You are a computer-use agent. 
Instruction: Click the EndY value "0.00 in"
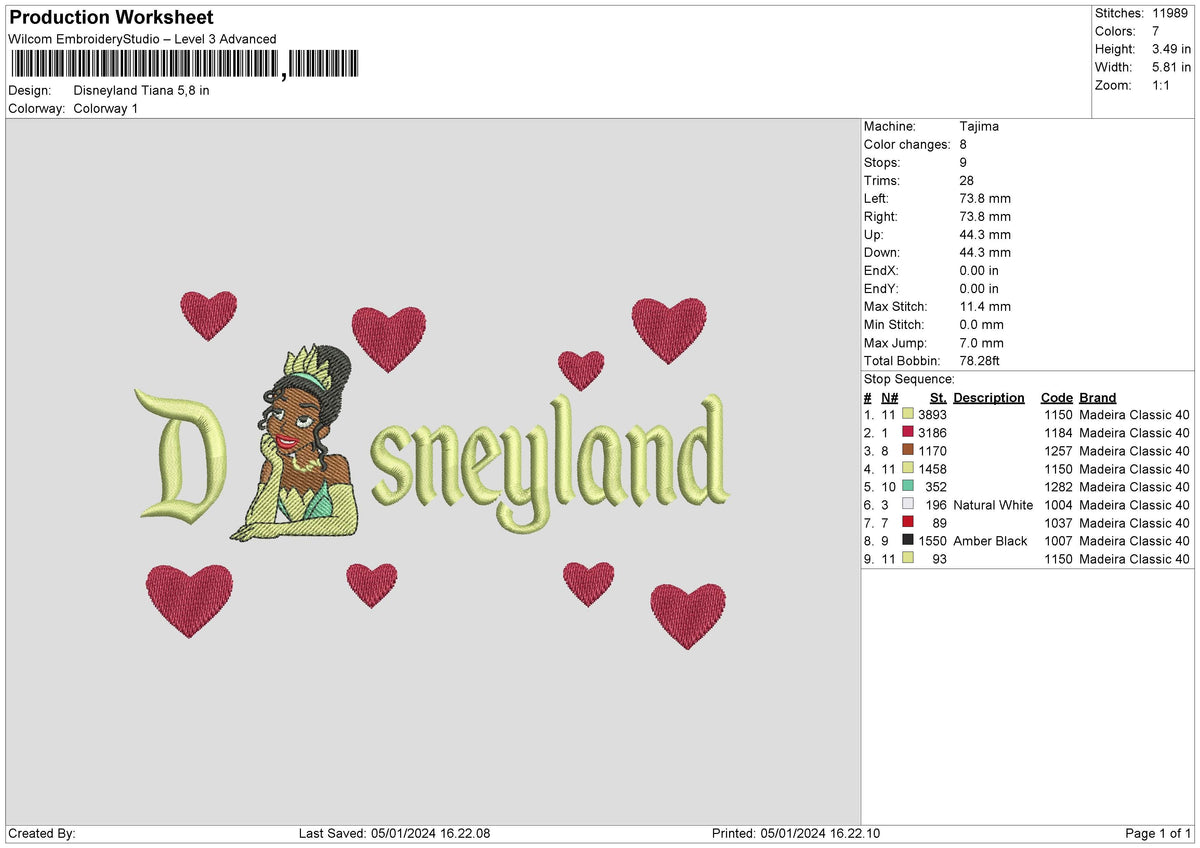click(x=979, y=288)
